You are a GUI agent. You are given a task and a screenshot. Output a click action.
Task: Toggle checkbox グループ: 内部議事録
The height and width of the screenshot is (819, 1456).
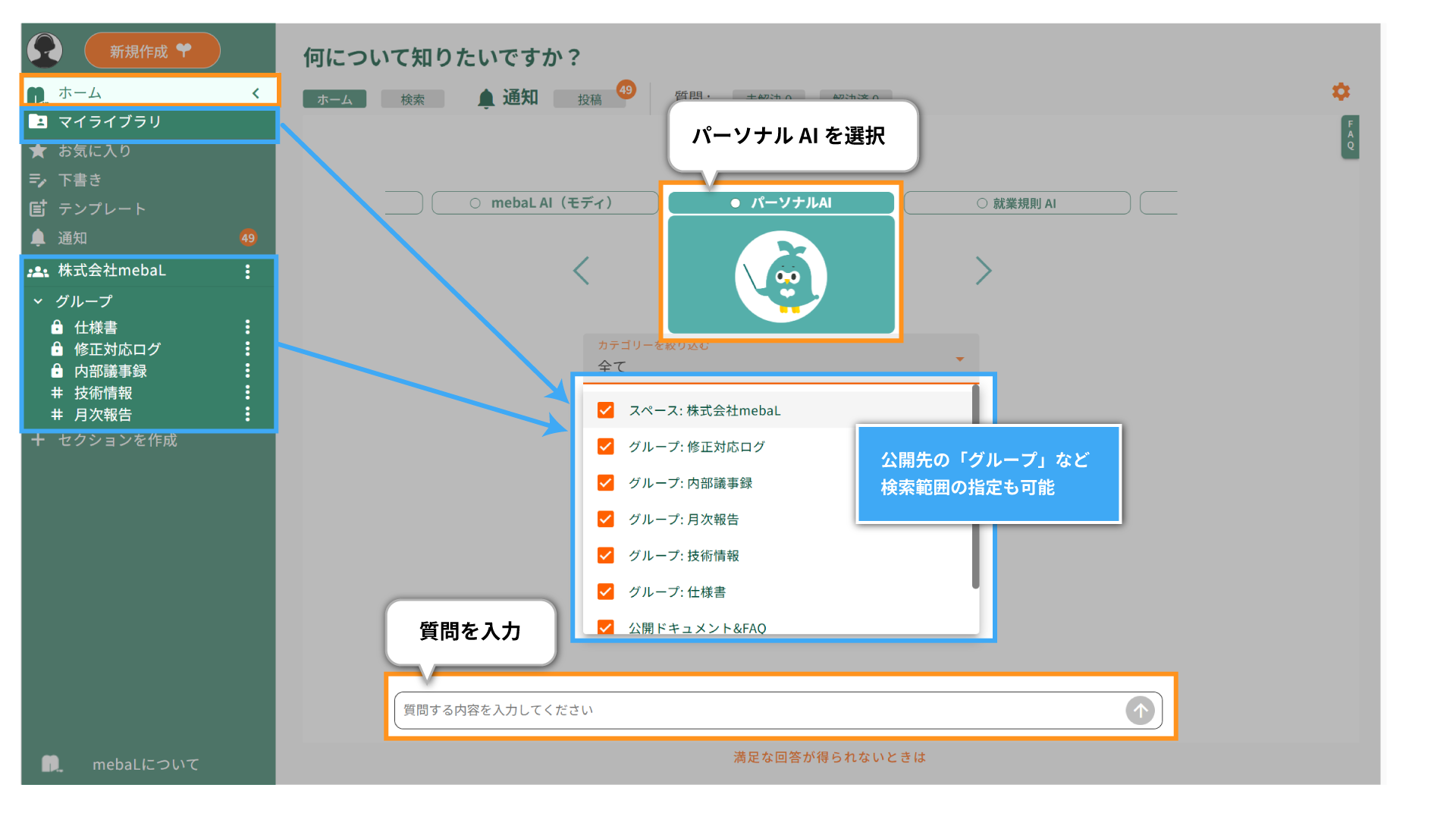coord(605,483)
